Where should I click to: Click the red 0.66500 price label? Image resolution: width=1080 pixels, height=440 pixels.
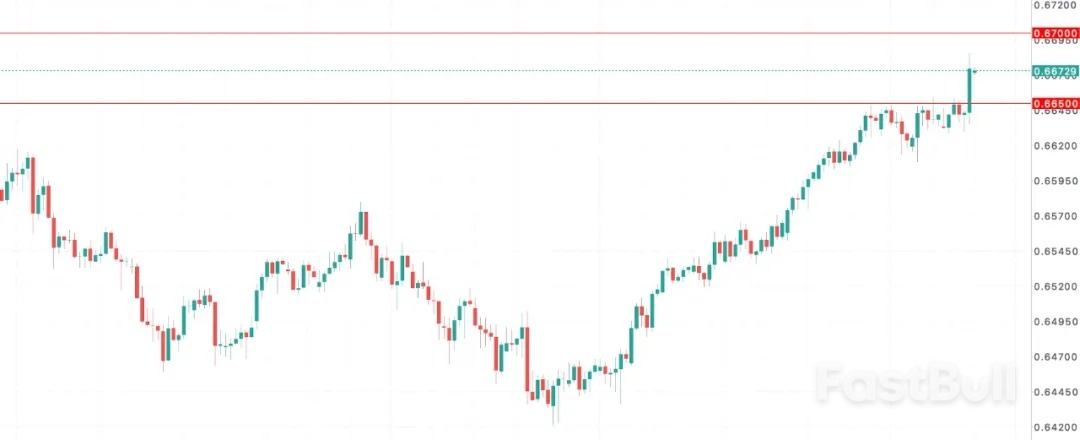pyautogui.click(x=1057, y=103)
